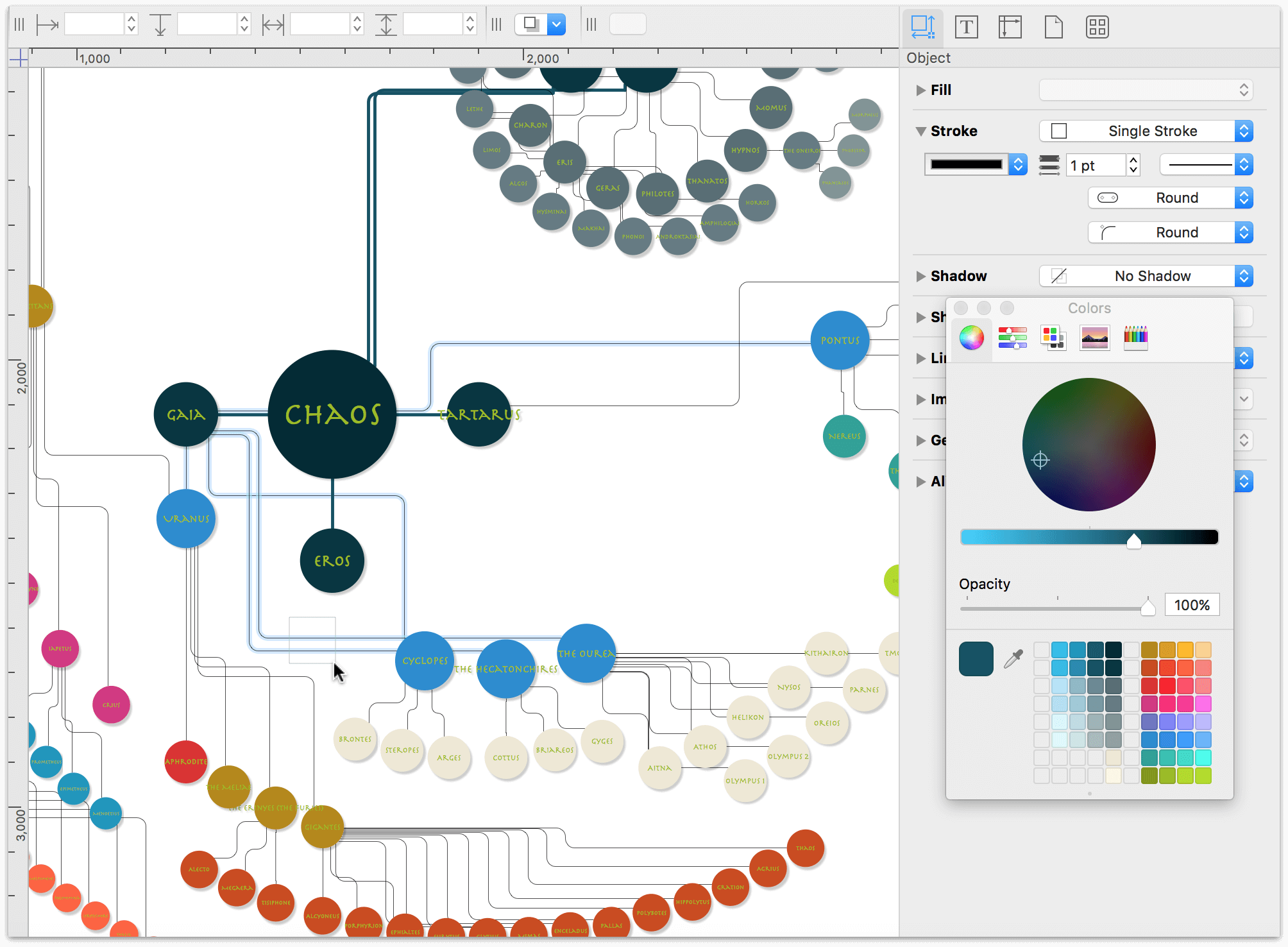Select the MOMUS node
The width and height of the screenshot is (1288, 947).
pyautogui.click(x=771, y=108)
